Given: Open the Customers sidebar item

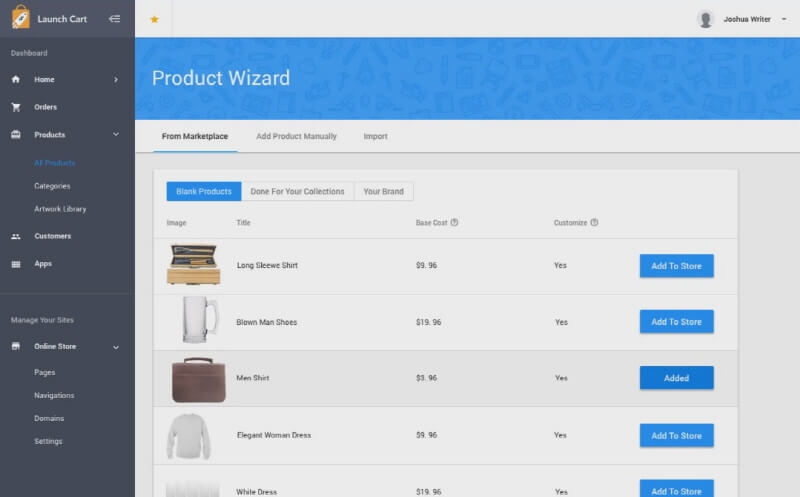Looking at the screenshot, I should click(x=53, y=236).
